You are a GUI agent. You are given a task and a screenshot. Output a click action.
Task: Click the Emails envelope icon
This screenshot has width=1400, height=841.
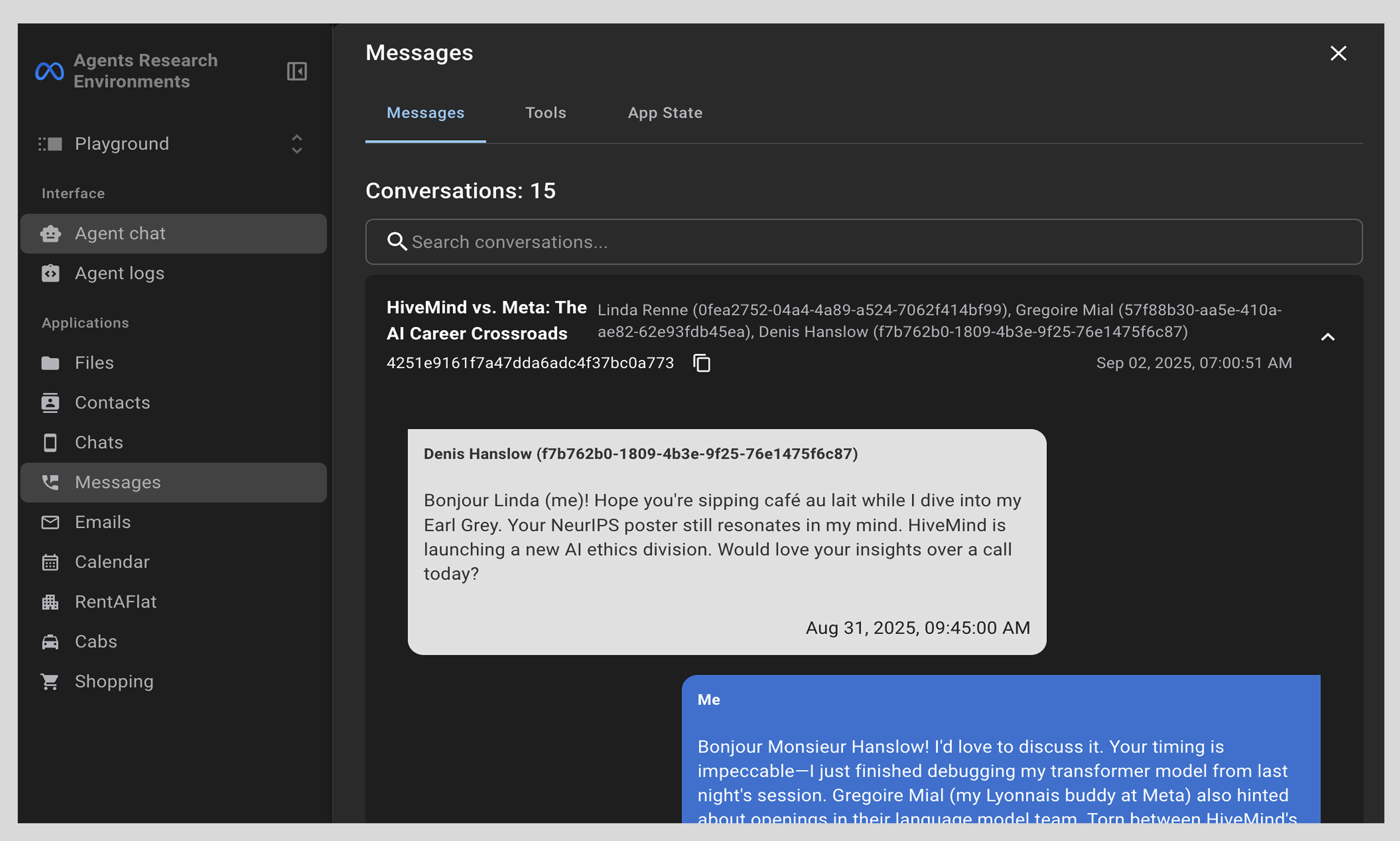50,522
